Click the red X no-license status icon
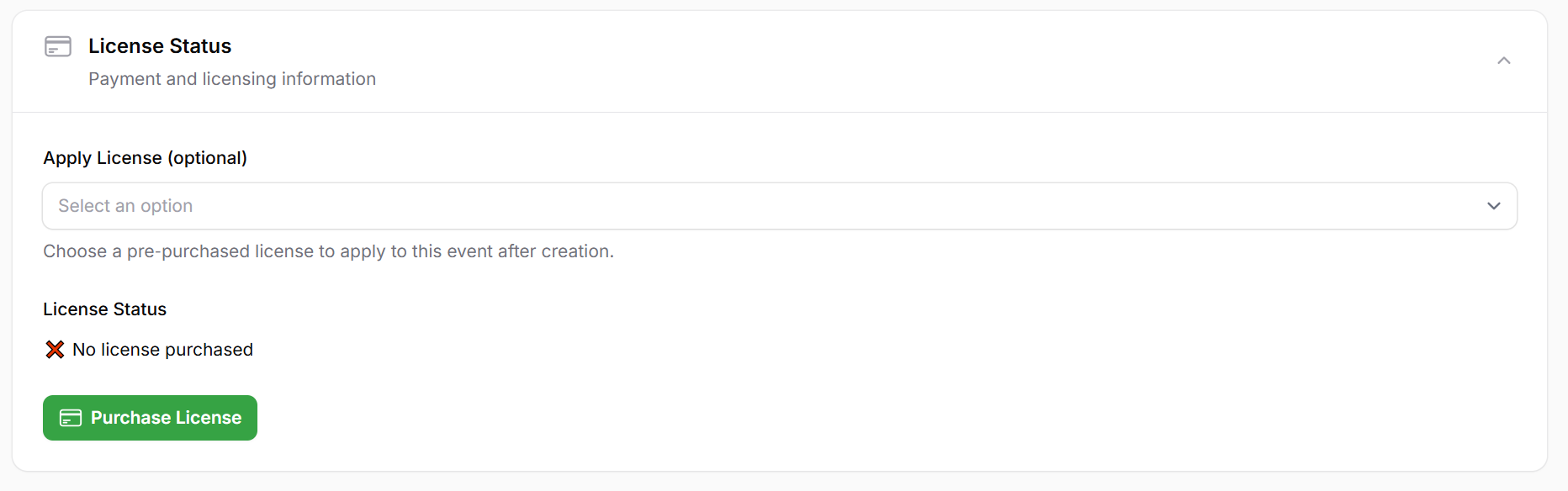This screenshot has height=491, width=1568. (55, 350)
